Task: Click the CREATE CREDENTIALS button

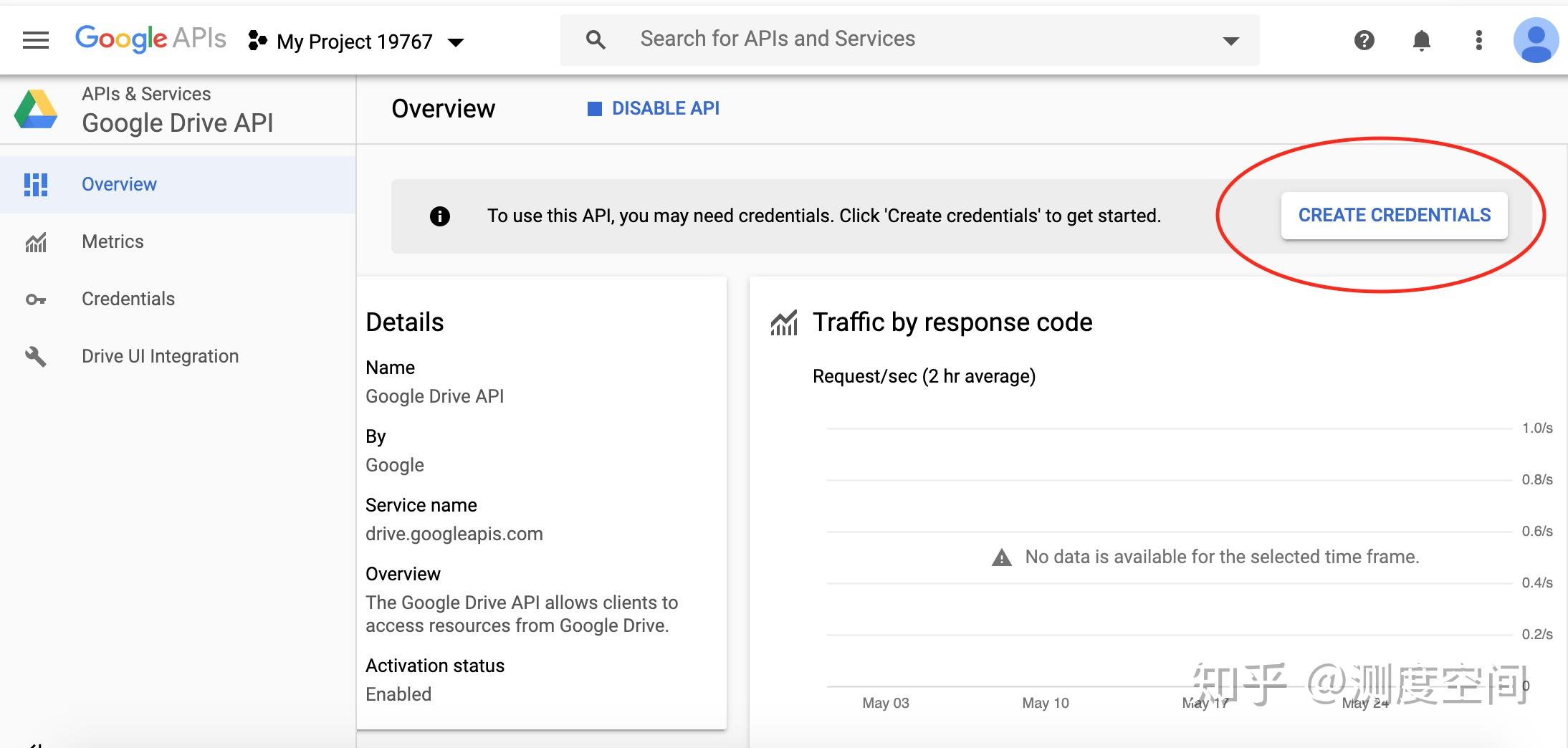Action: [x=1395, y=215]
